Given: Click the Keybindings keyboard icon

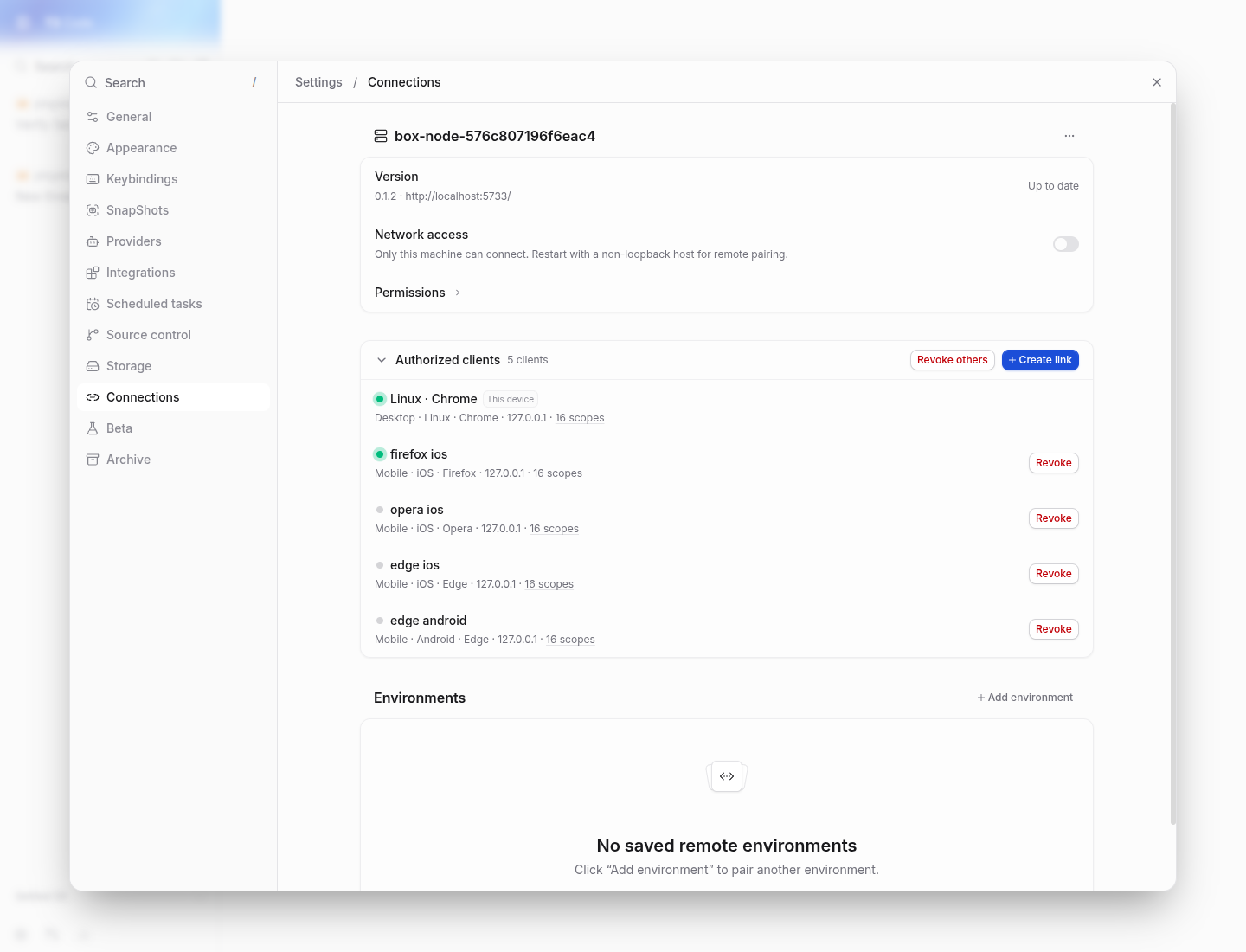Looking at the screenshot, I should (x=93, y=179).
